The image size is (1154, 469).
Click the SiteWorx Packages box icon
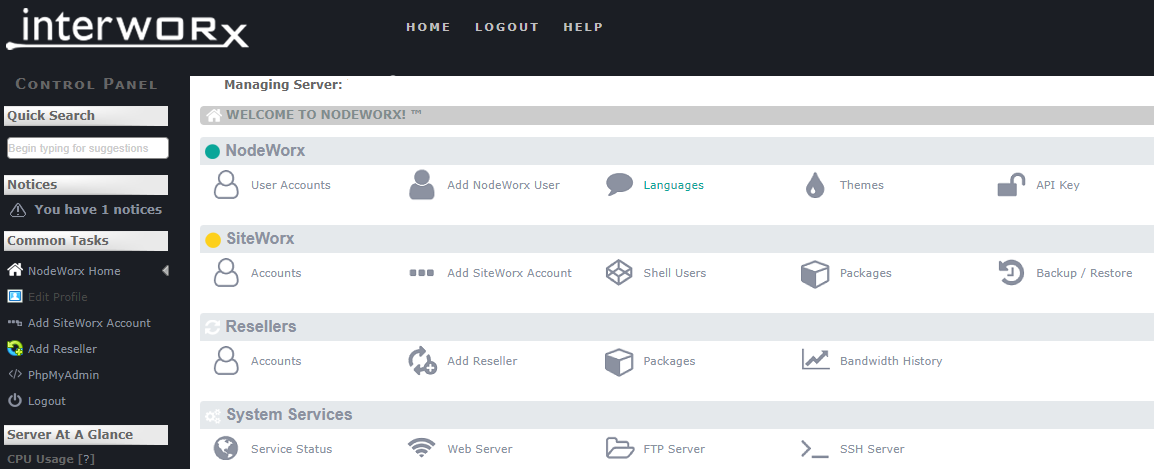815,273
